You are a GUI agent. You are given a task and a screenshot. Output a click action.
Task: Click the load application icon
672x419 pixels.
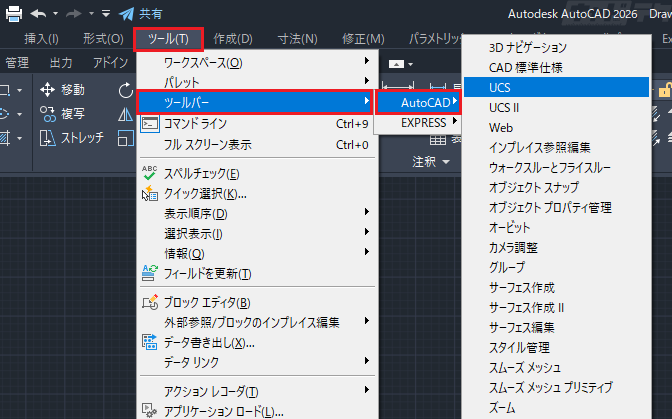pos(150,411)
